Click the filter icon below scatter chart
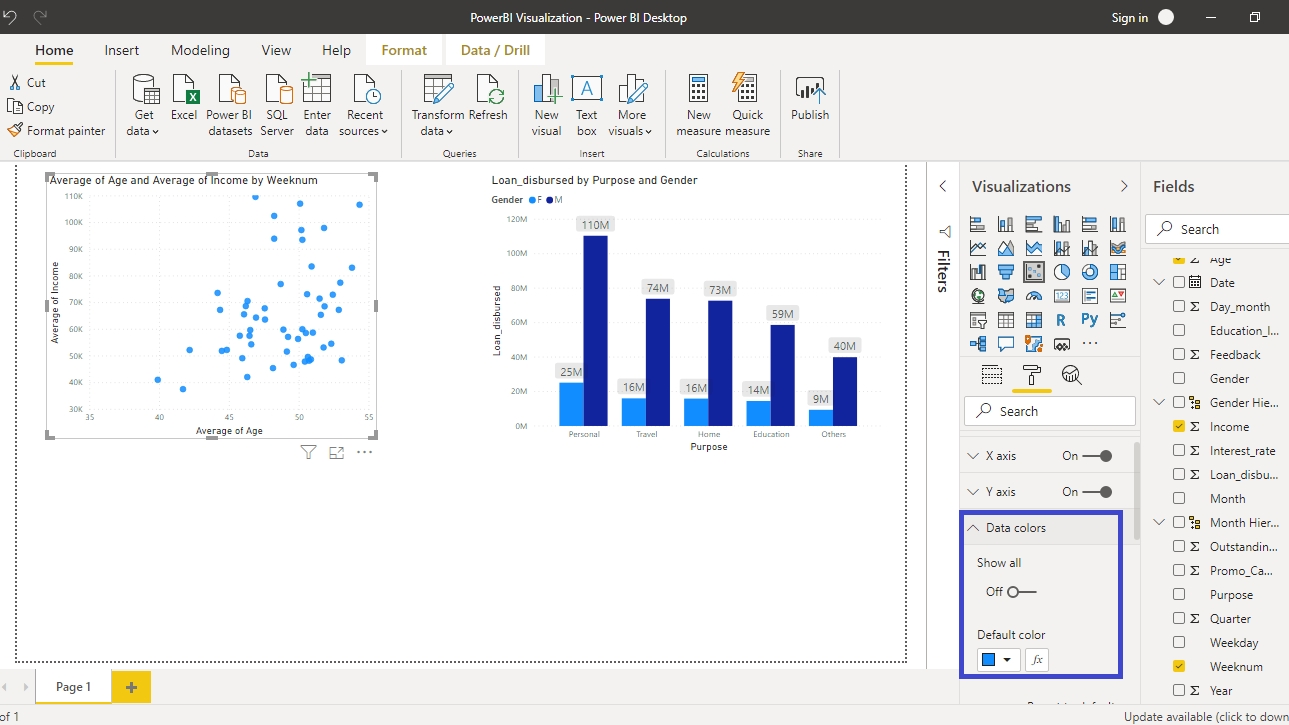 pyautogui.click(x=308, y=453)
